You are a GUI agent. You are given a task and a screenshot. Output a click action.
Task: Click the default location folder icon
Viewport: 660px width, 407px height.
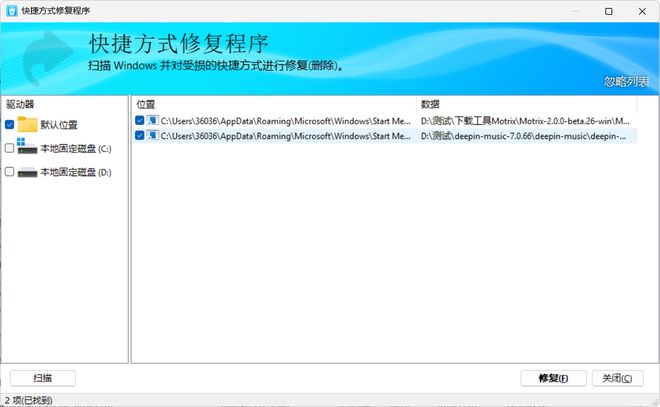coord(27,124)
